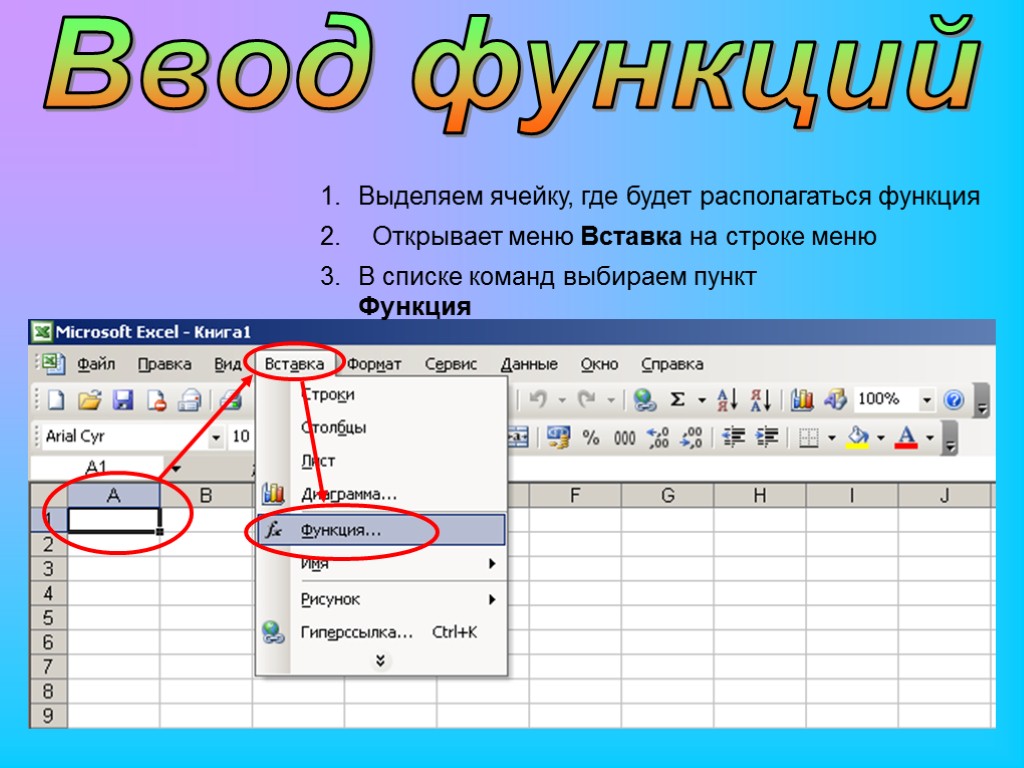Click the font size 10 box

tap(241, 437)
